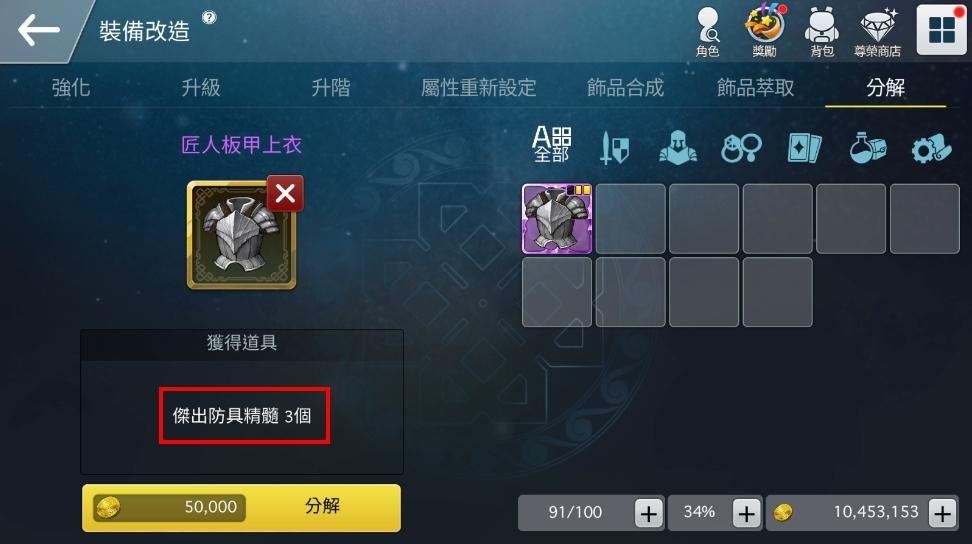Viewport: 972px width, 544px height.
Task: Switch to the 強化 tab
Action: (71, 87)
